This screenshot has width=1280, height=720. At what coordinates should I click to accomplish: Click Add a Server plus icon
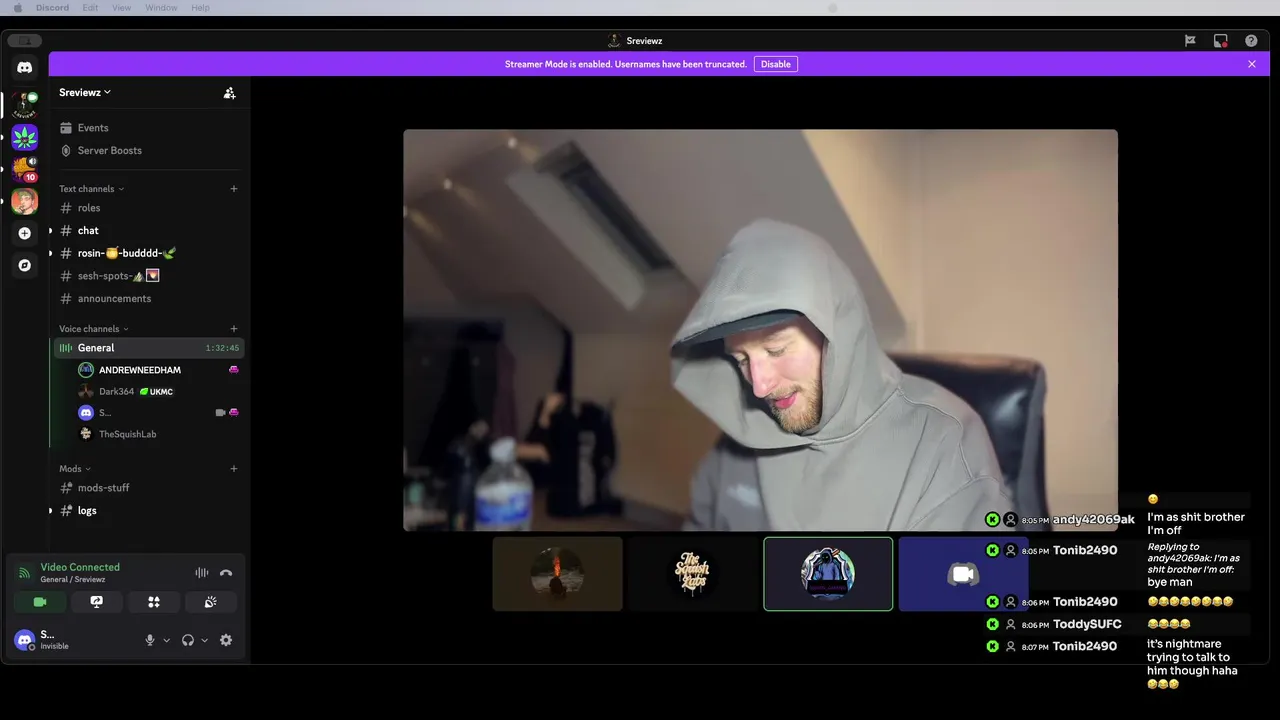[x=25, y=233]
